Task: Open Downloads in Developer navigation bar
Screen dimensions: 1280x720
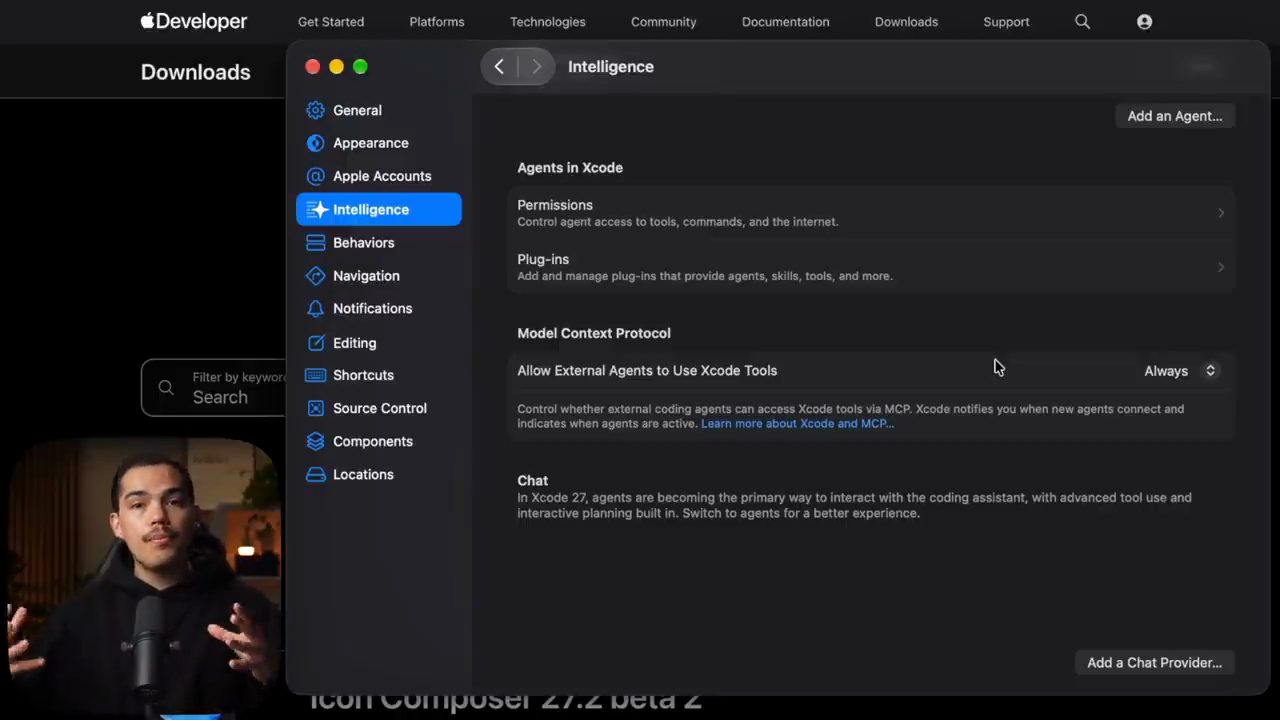Action: (x=906, y=22)
